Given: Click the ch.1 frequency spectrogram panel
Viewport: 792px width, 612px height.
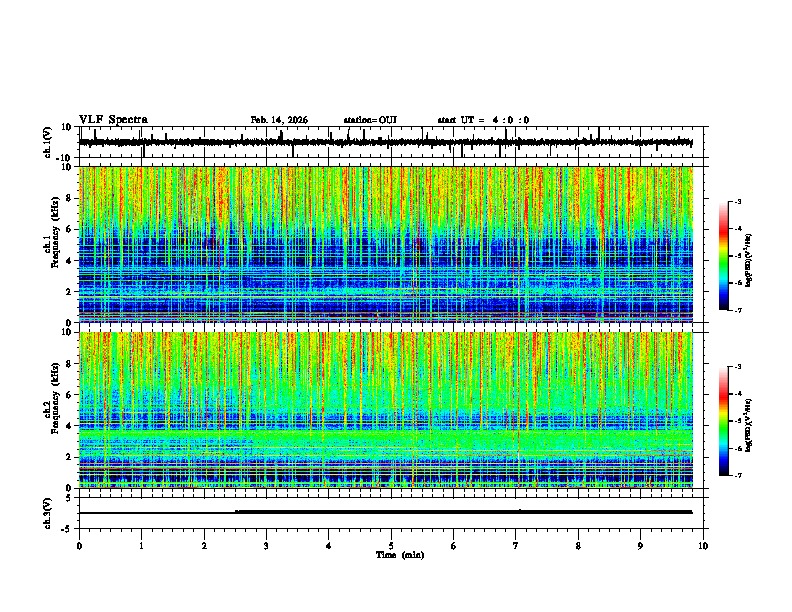Looking at the screenshot, I should (x=393, y=244).
